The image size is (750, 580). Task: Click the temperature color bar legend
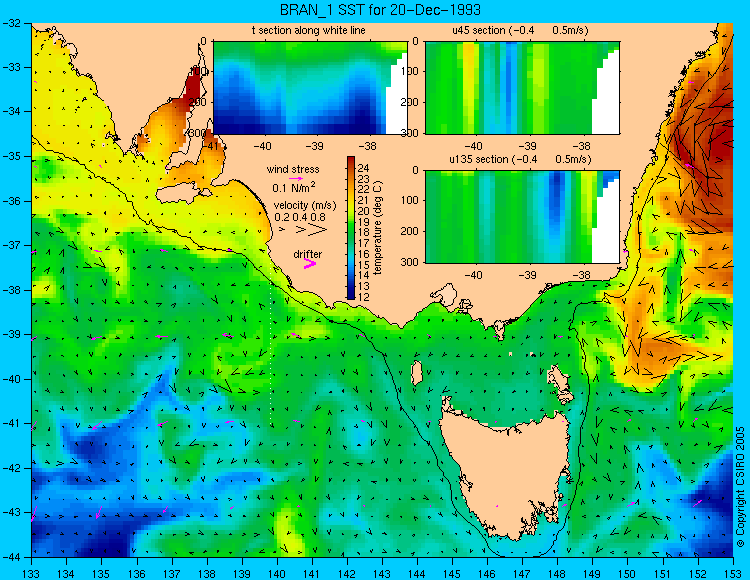351,228
